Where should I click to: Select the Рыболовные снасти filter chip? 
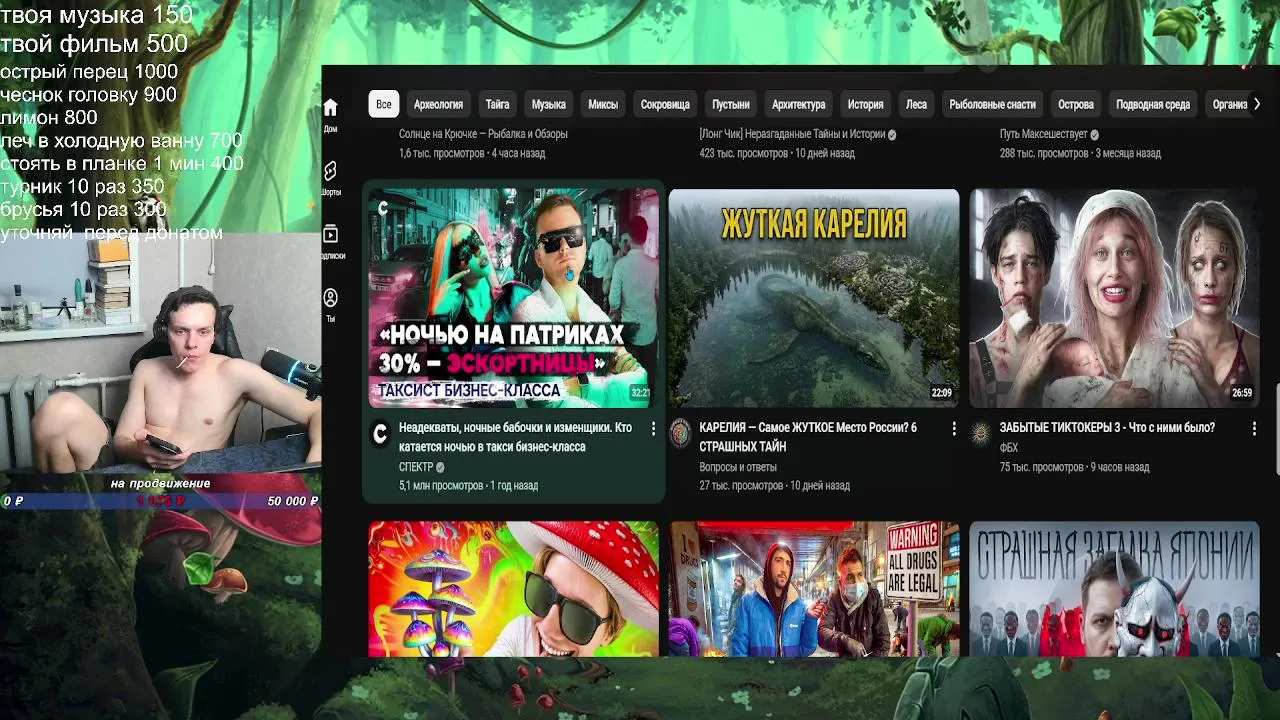coord(992,104)
